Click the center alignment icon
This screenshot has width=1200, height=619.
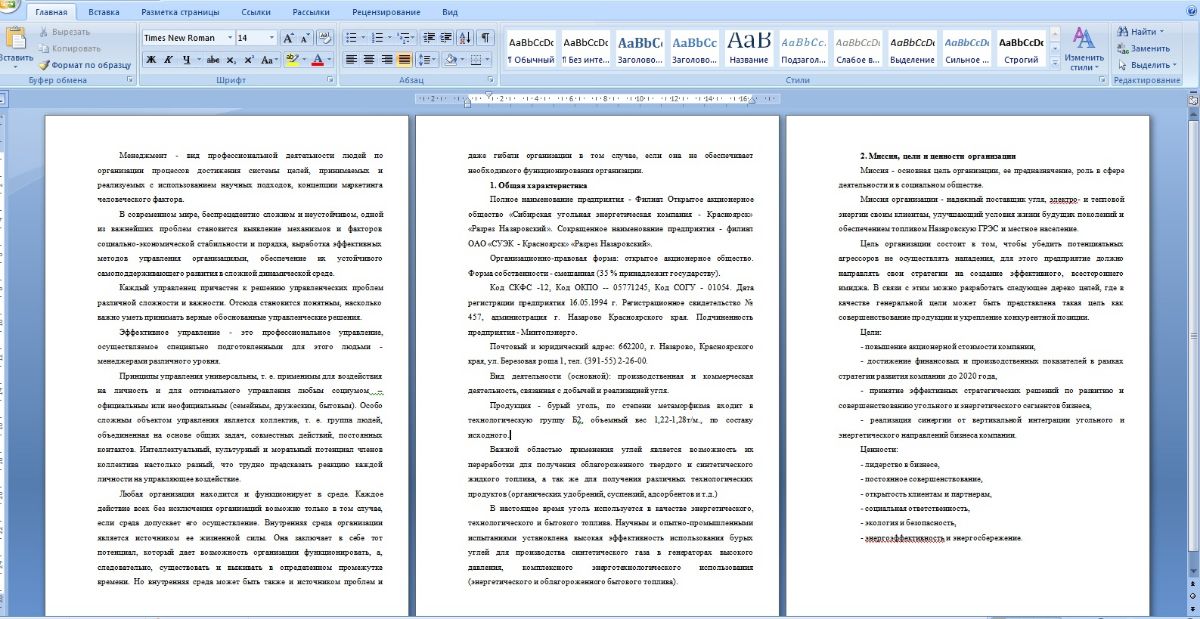point(369,60)
